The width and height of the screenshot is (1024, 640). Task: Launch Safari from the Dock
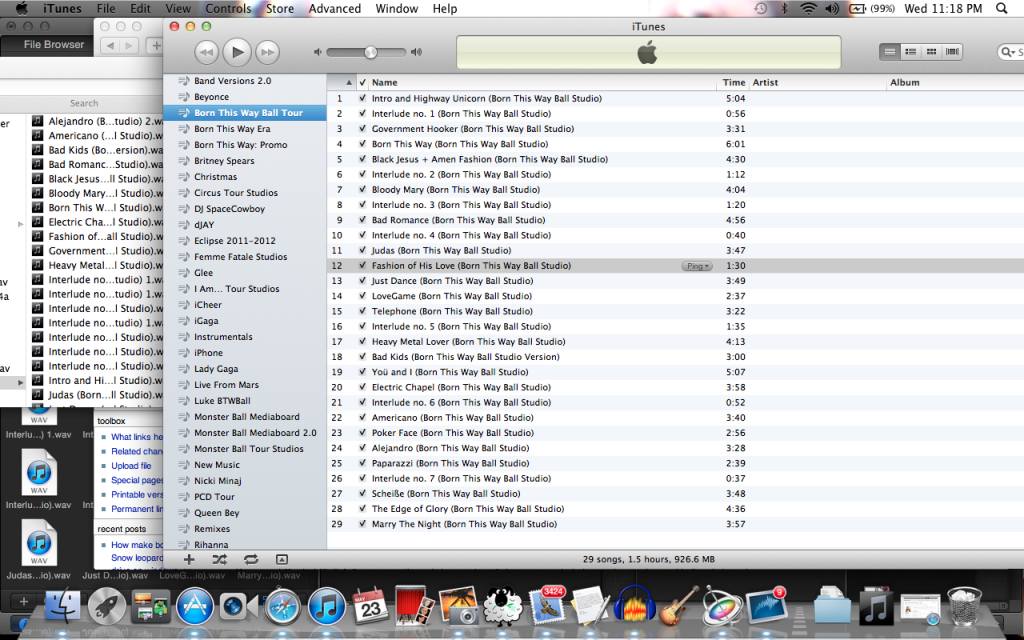(x=283, y=607)
